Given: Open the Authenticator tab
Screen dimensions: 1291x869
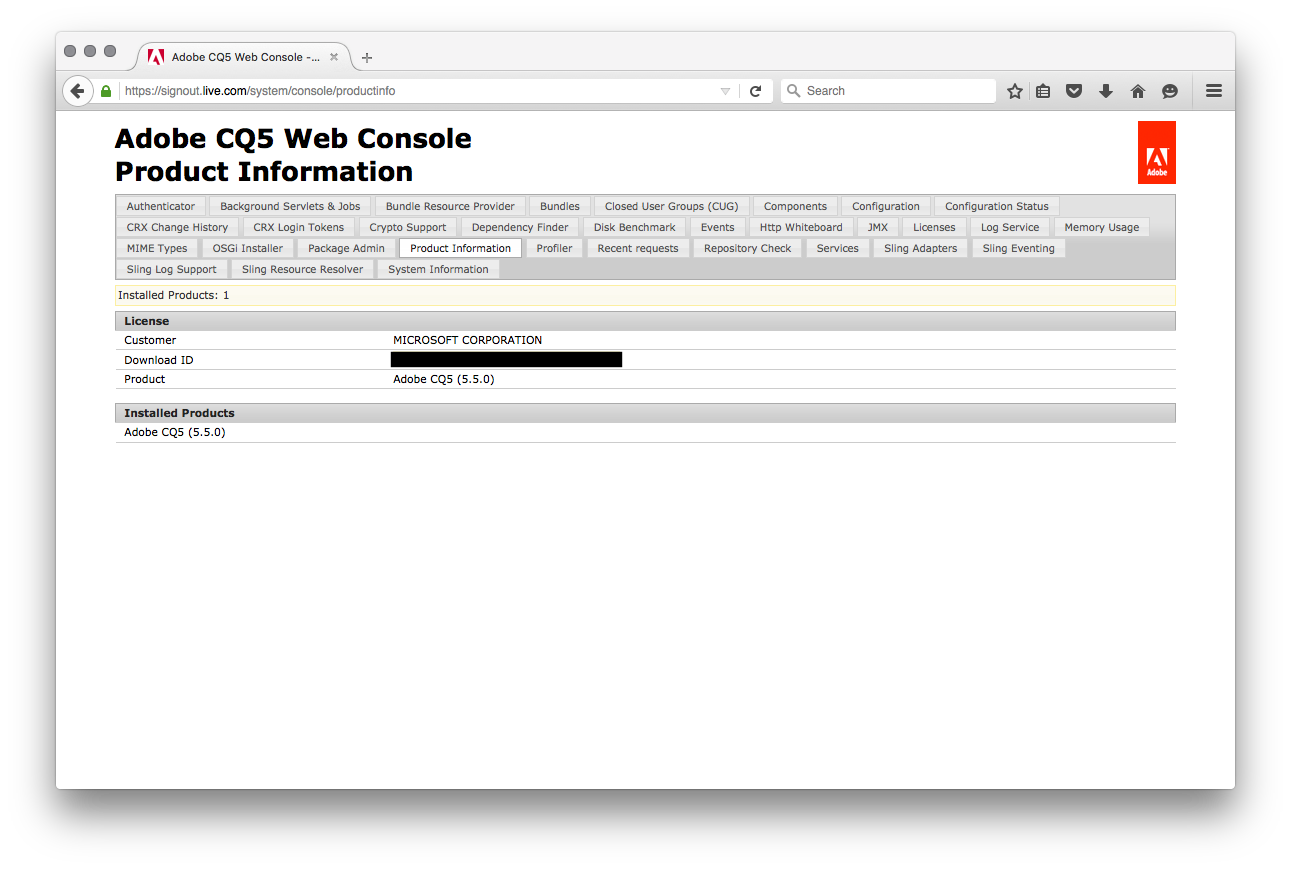Looking at the screenshot, I should [161, 206].
